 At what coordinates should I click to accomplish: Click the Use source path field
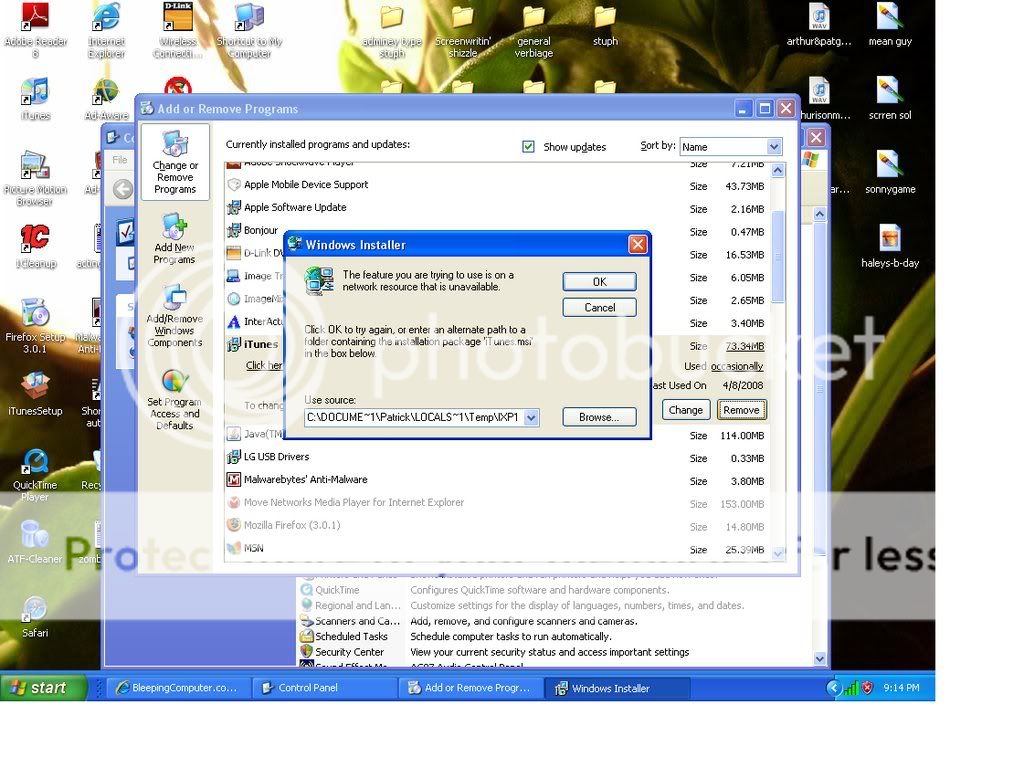(415, 417)
